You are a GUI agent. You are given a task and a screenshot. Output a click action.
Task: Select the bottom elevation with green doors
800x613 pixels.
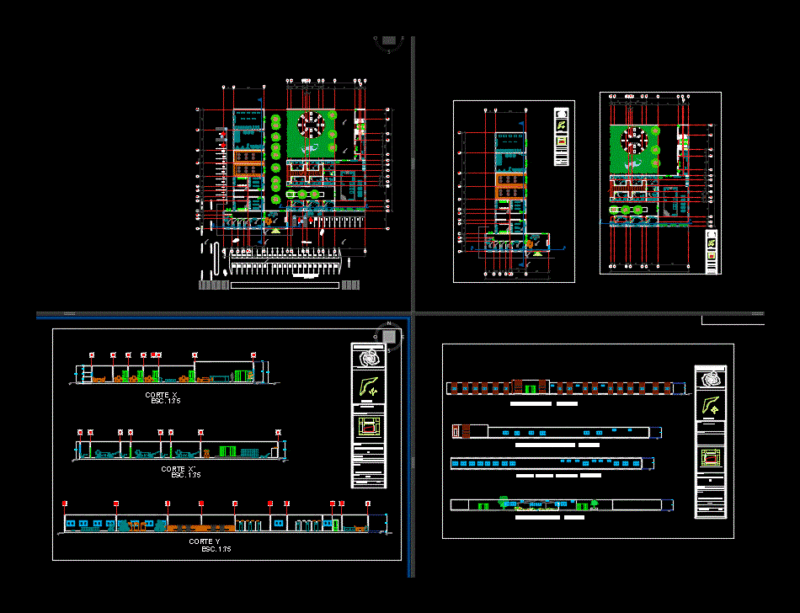(561, 505)
